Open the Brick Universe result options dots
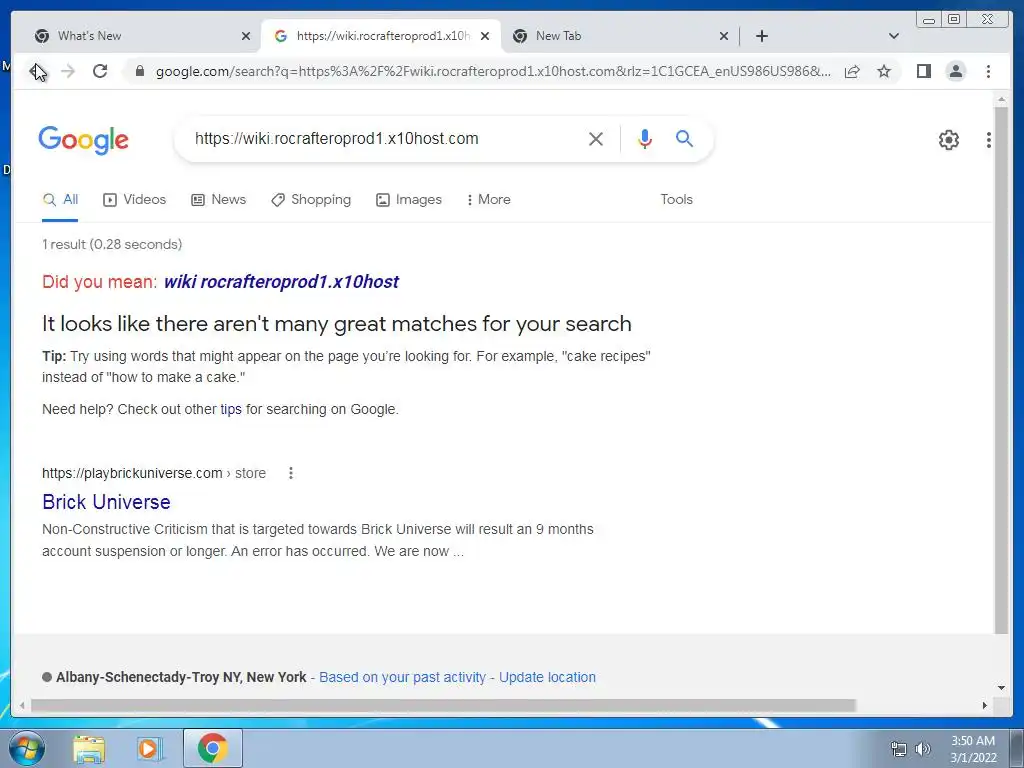The height and width of the screenshot is (768, 1024). pyautogui.click(x=291, y=473)
